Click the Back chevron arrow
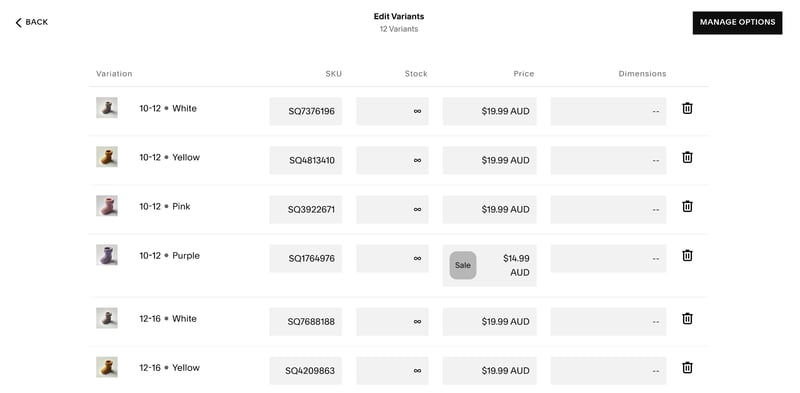The width and height of the screenshot is (800, 393). (x=18, y=22)
